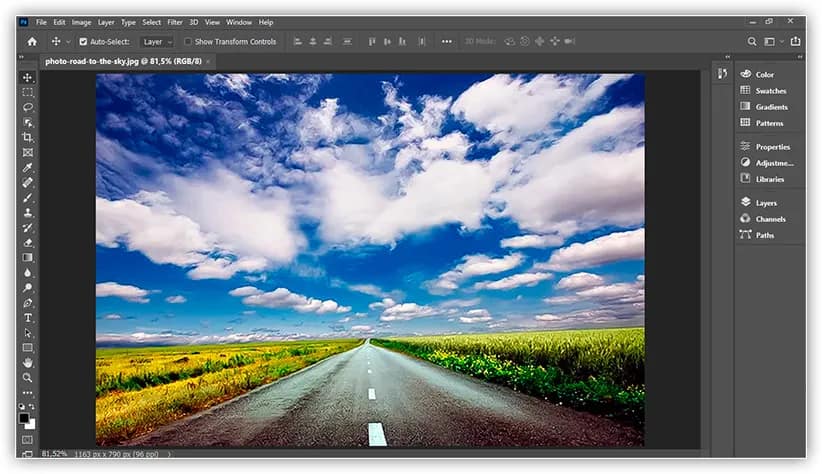This screenshot has width=822, height=474.
Task: Select the Horizontal Type tool
Action: click(x=28, y=317)
